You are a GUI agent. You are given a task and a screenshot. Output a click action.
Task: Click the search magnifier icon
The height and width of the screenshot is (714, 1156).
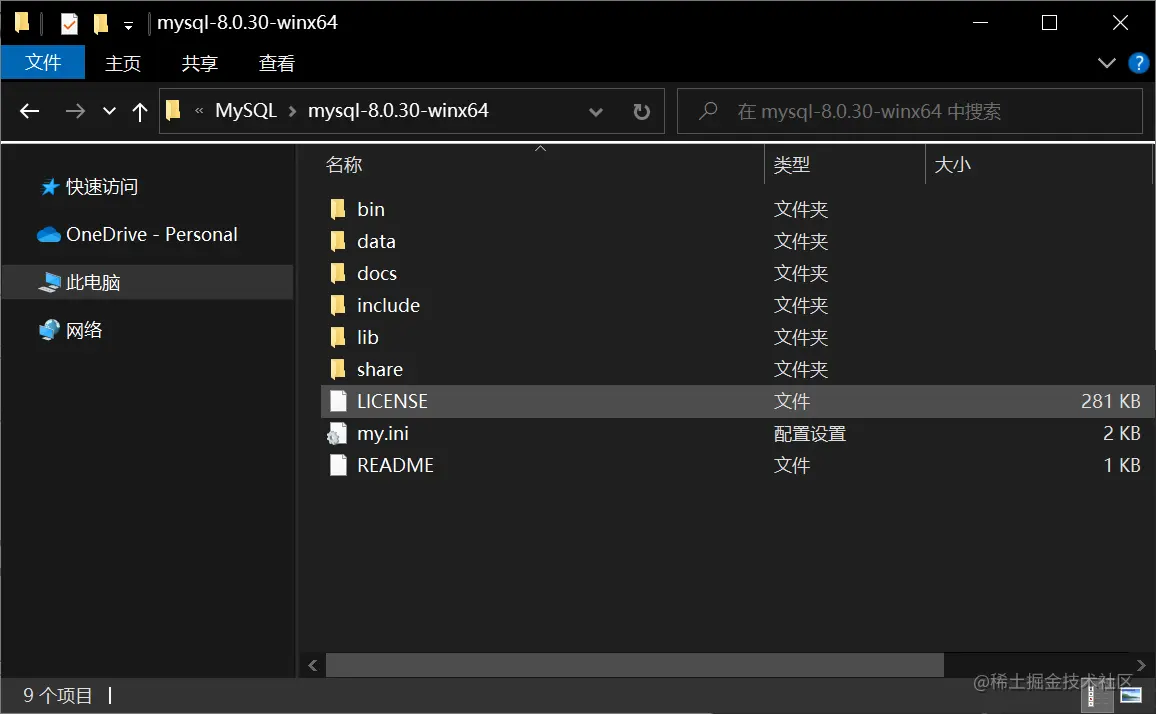click(708, 111)
